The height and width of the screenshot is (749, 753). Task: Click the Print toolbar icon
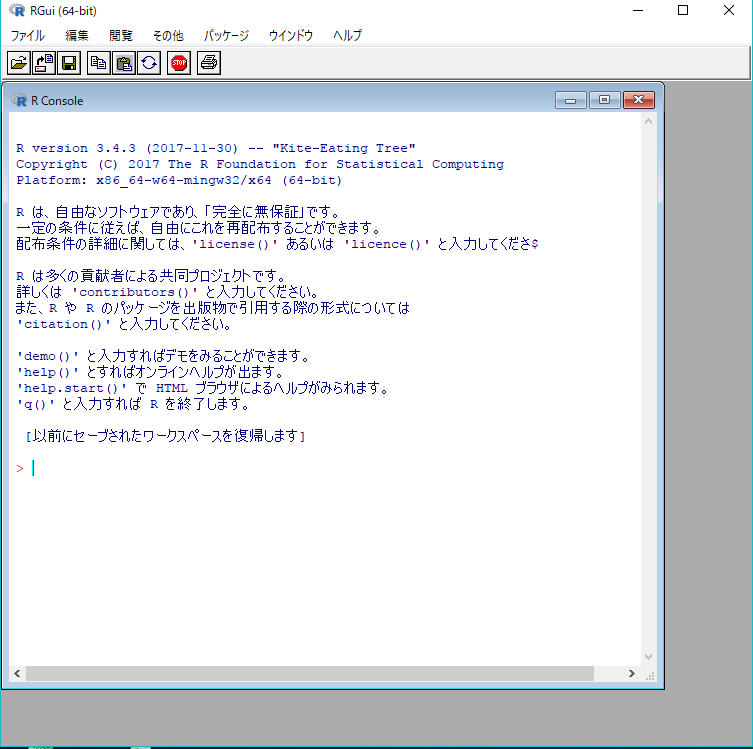[209, 63]
